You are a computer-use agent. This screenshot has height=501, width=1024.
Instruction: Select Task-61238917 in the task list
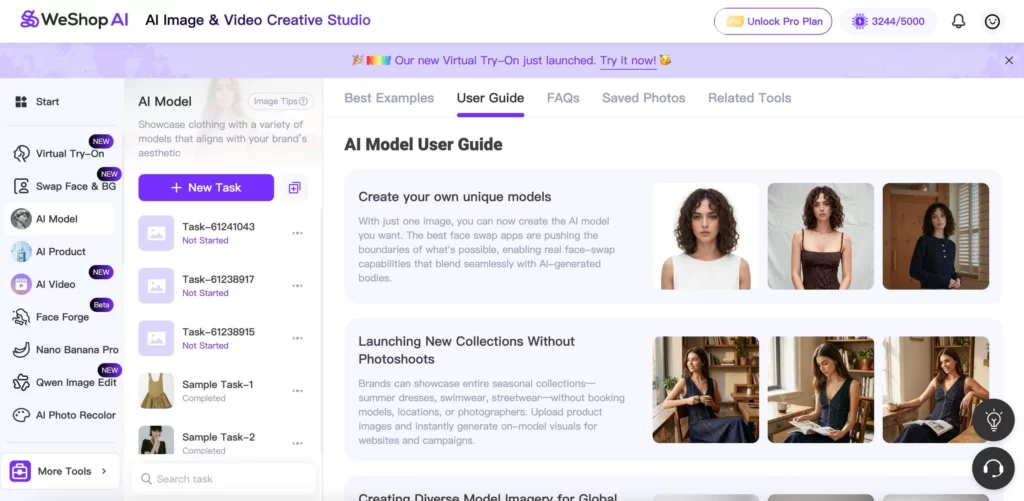pyautogui.click(x=222, y=285)
